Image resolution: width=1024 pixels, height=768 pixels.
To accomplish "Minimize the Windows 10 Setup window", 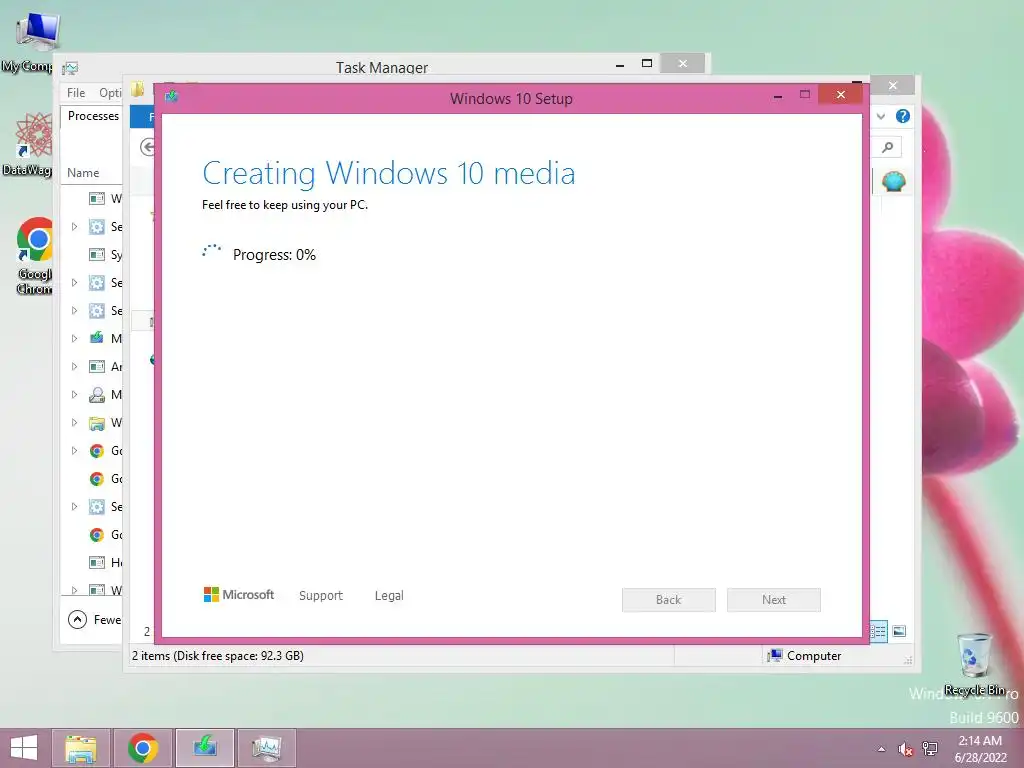I will pos(778,96).
